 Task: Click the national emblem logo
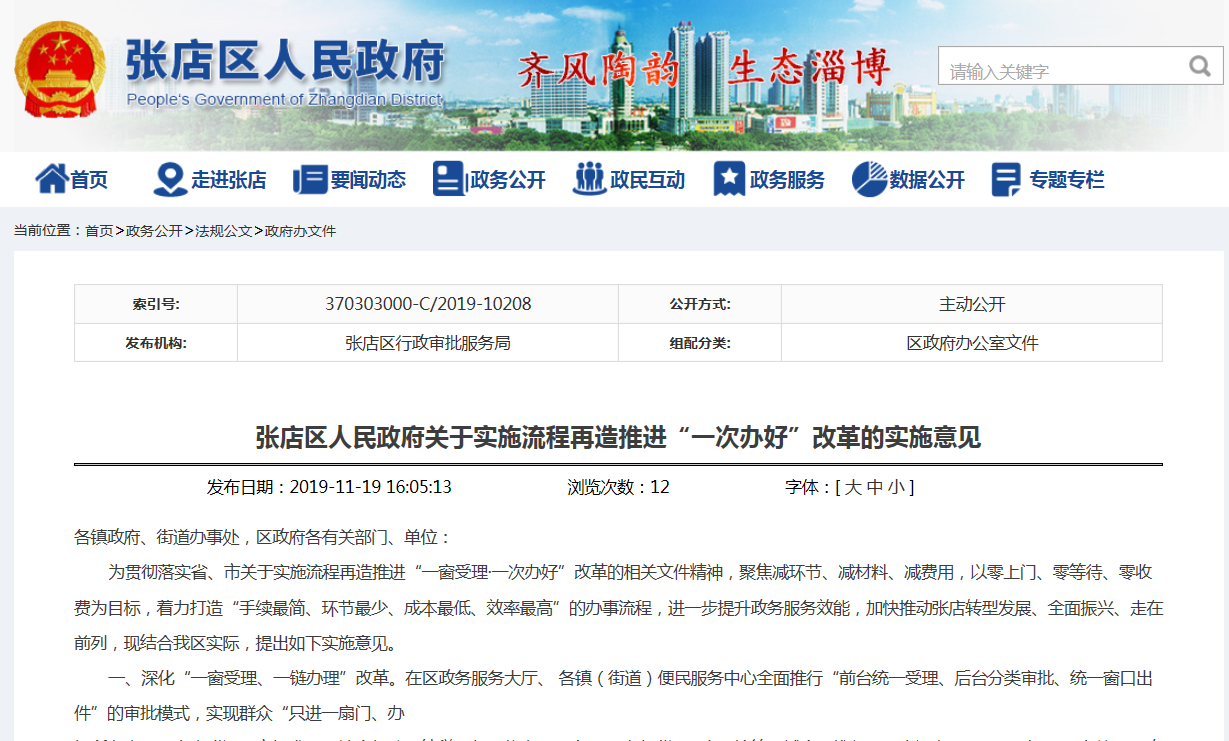tap(59, 71)
